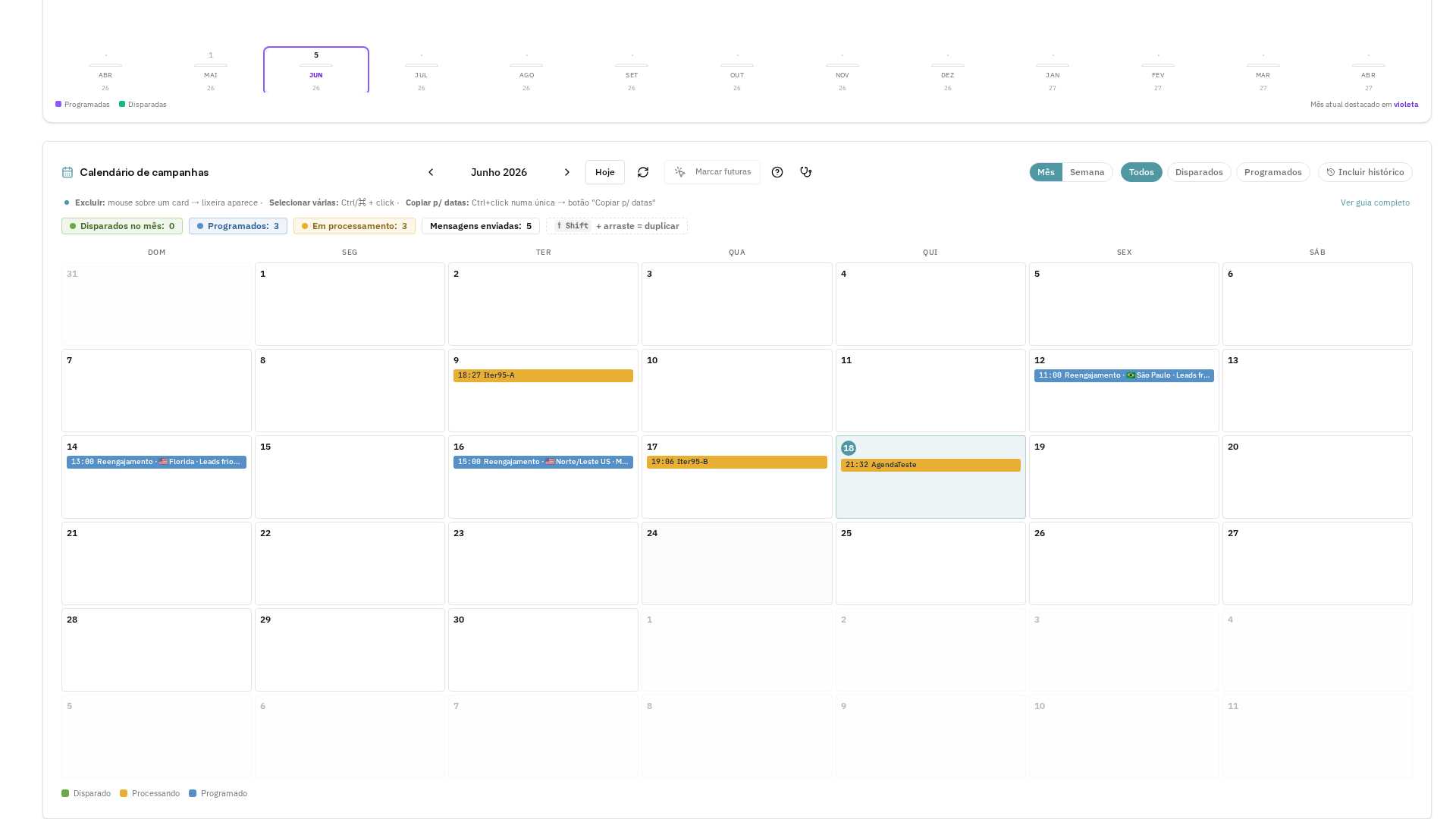The width and height of the screenshot is (1456, 819).
Task: Select day 24 in the calendar
Action: pos(736,563)
